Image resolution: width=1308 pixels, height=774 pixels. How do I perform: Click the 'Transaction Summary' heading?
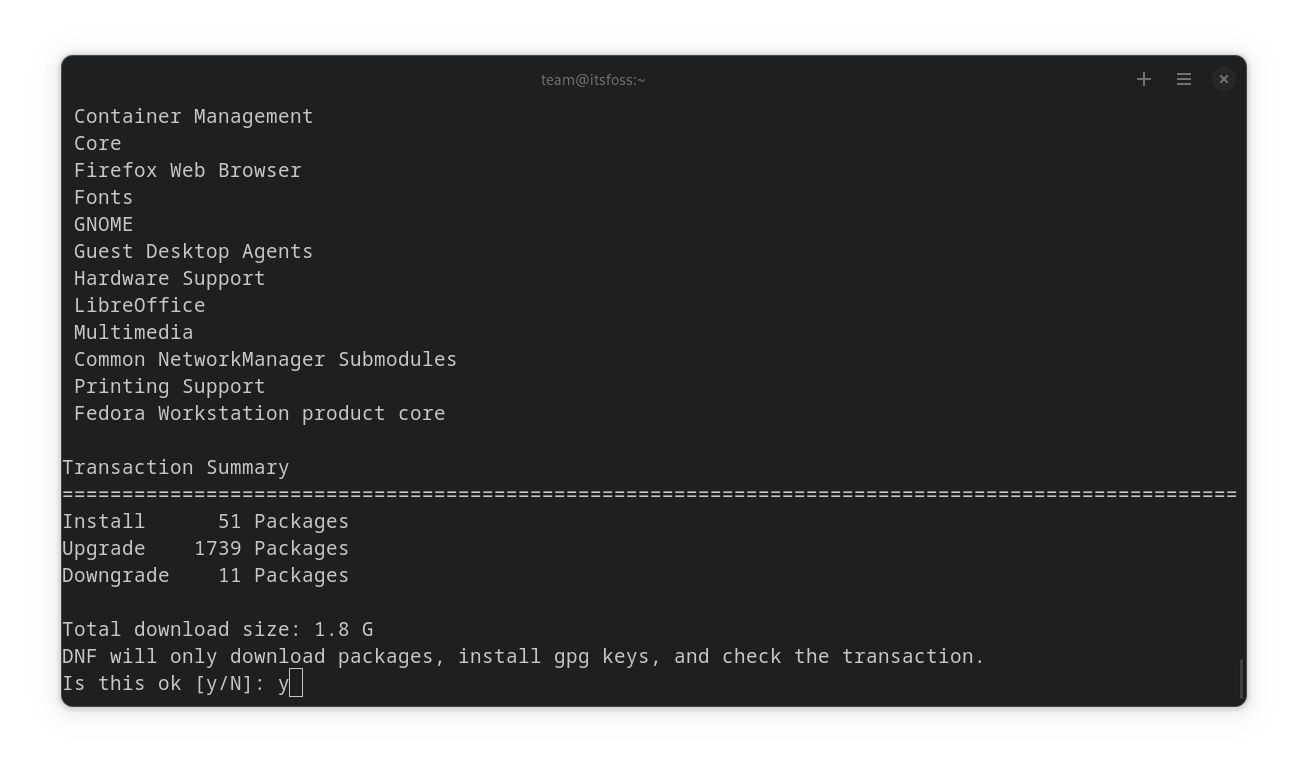[x=175, y=468]
